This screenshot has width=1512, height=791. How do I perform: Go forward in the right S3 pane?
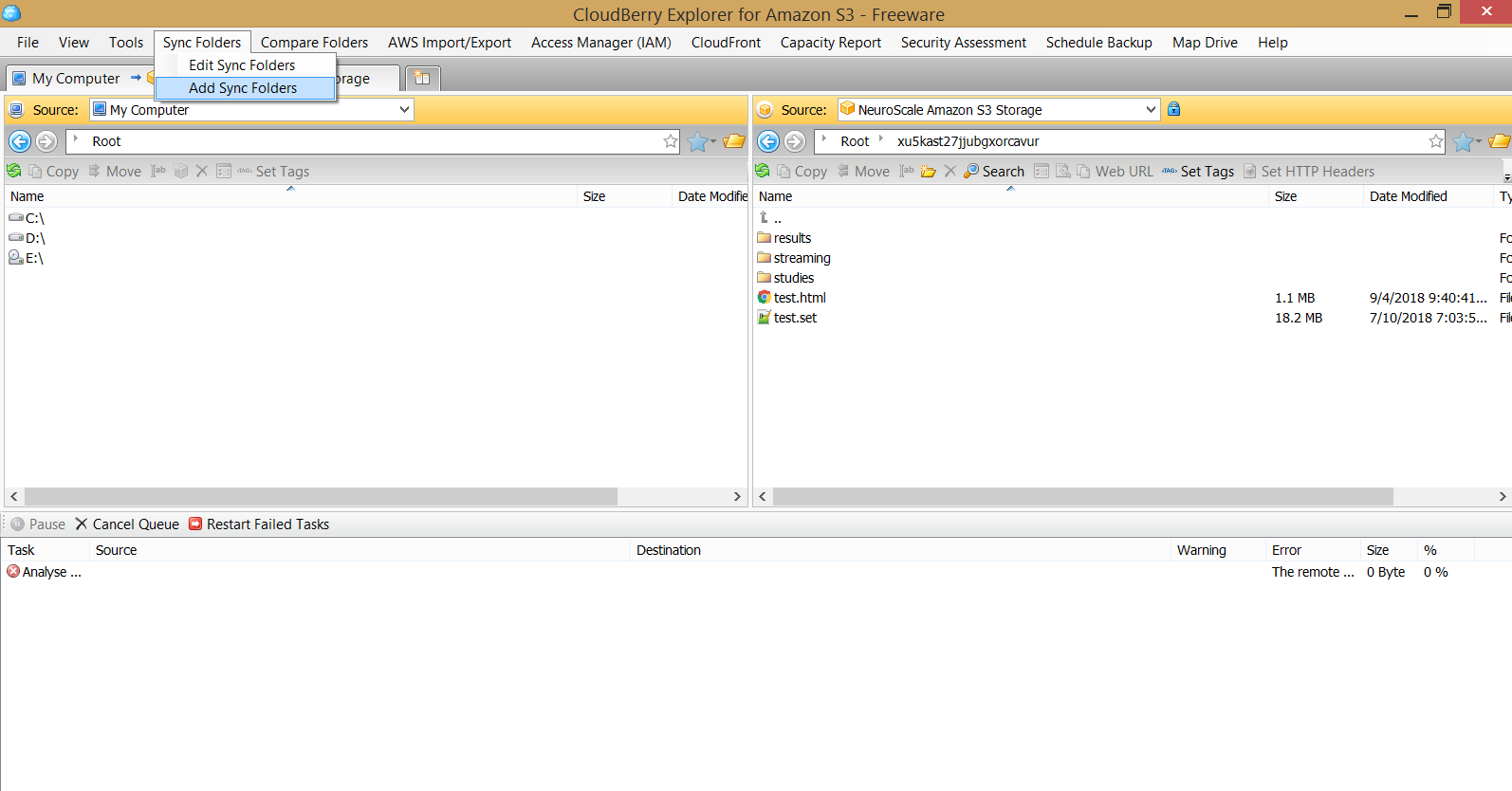(795, 141)
